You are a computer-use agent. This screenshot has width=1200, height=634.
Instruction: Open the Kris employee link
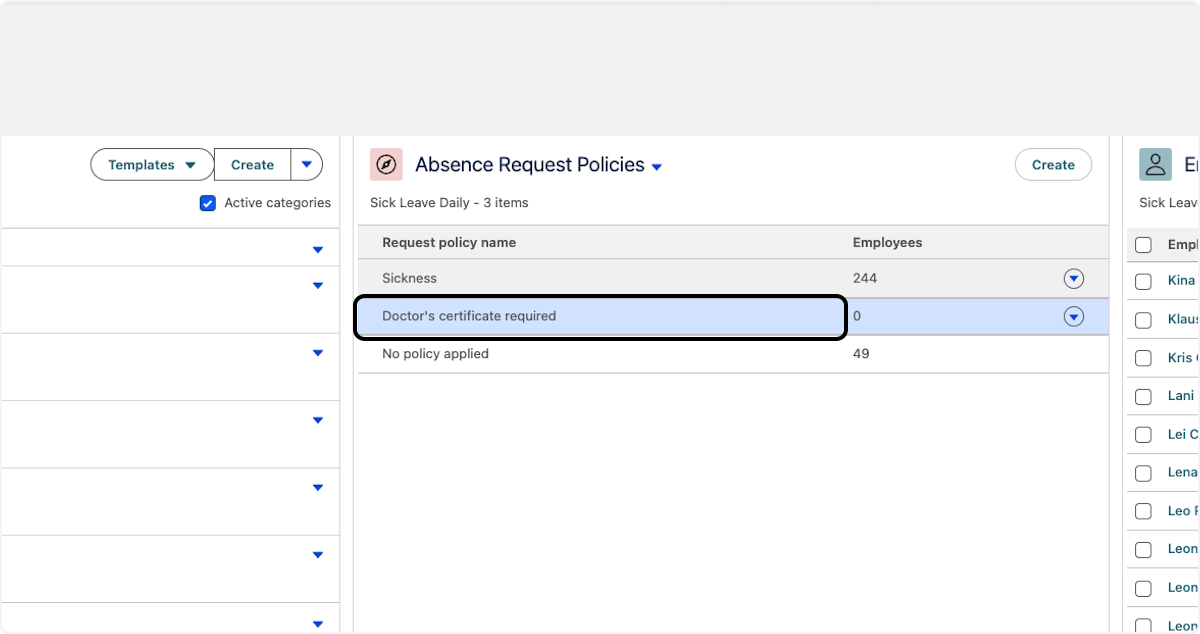1181,358
